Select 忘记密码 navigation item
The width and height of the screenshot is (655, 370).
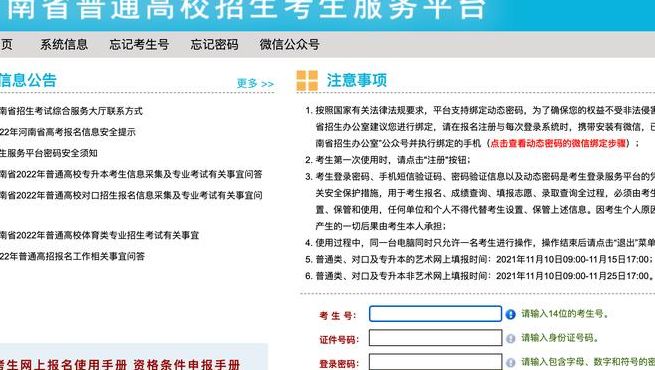214,44
